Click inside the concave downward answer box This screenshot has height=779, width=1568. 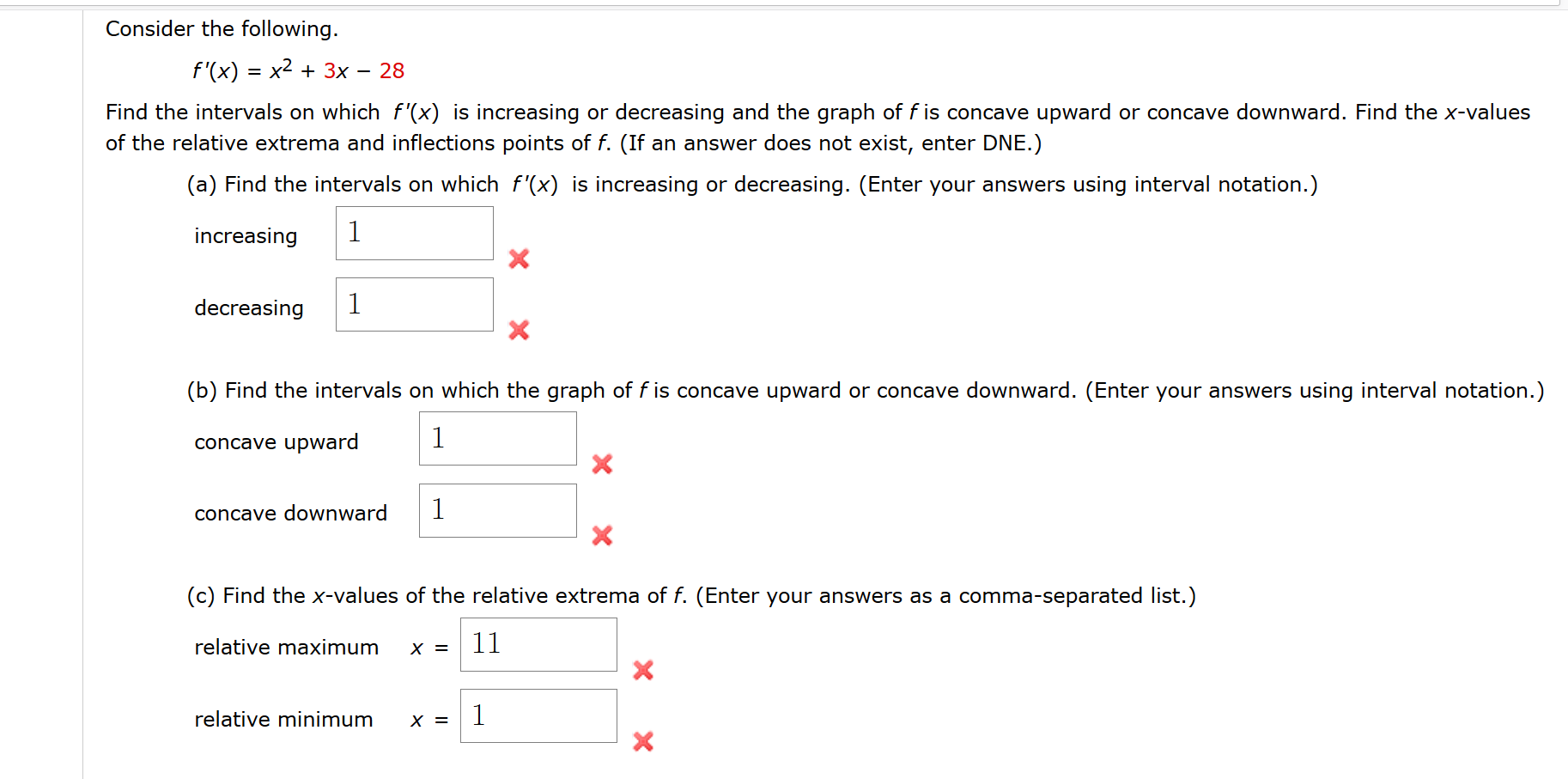point(496,510)
